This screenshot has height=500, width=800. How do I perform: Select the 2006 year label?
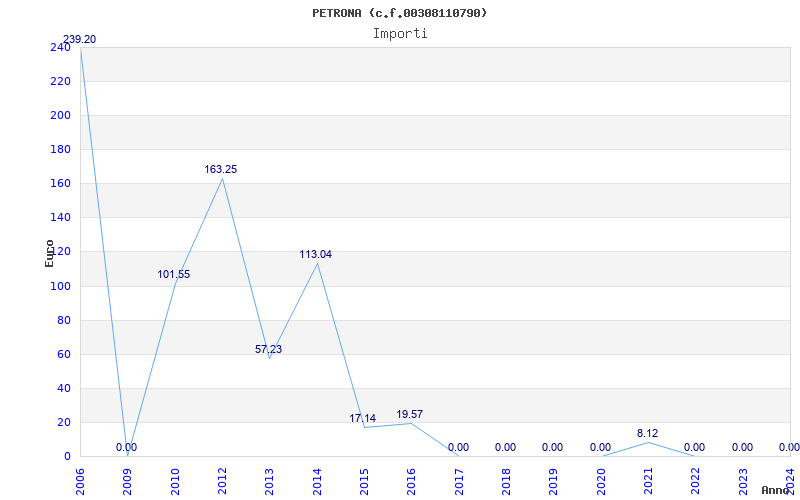[81, 482]
